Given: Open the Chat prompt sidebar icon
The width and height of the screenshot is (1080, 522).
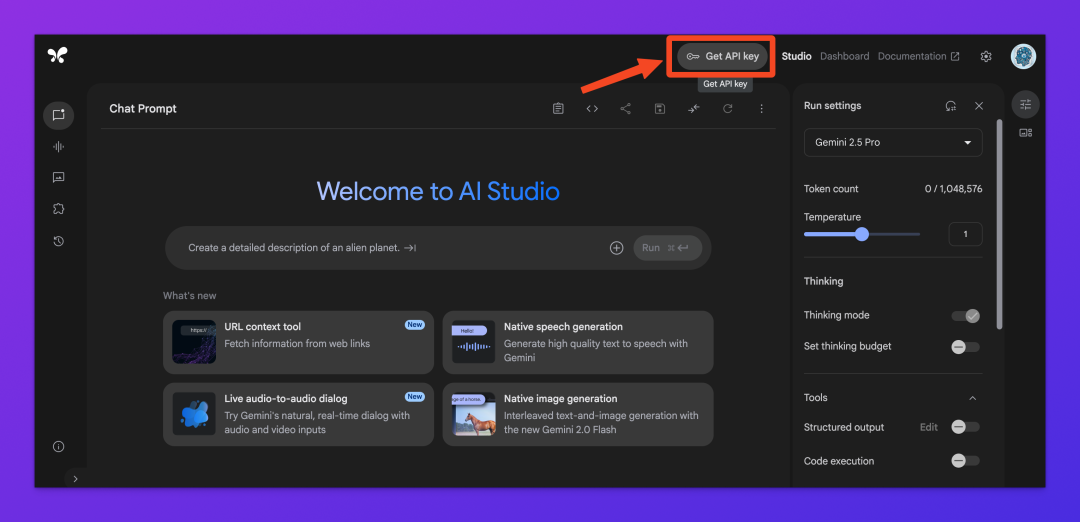Looking at the screenshot, I should 59,115.
